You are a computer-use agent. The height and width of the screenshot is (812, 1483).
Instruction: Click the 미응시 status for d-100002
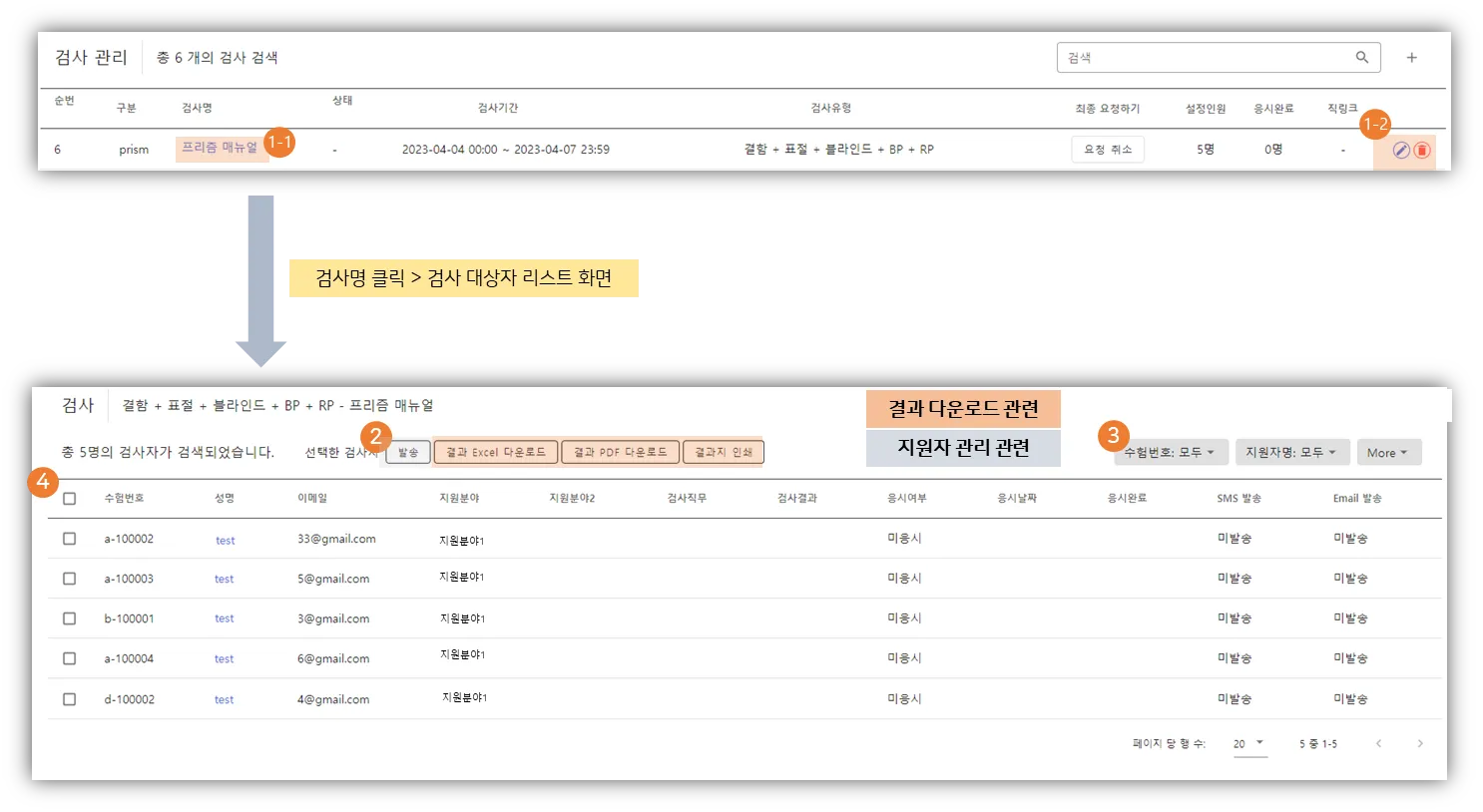(905, 699)
